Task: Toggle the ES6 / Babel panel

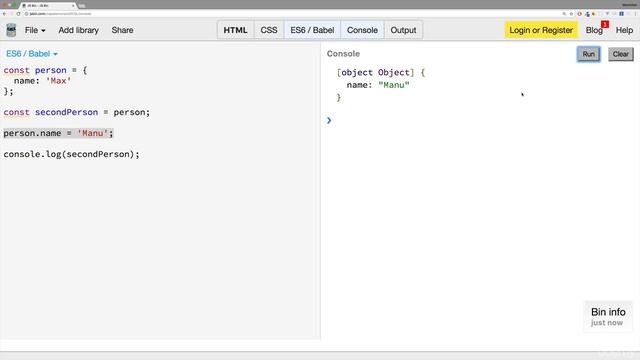Action: [312, 30]
